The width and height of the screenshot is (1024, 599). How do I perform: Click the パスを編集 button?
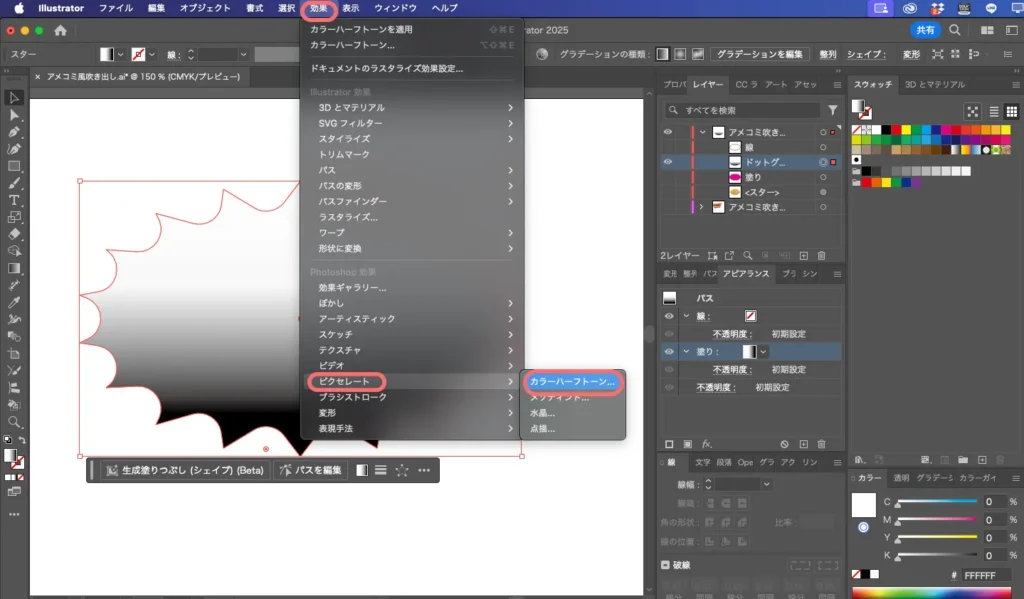point(311,470)
